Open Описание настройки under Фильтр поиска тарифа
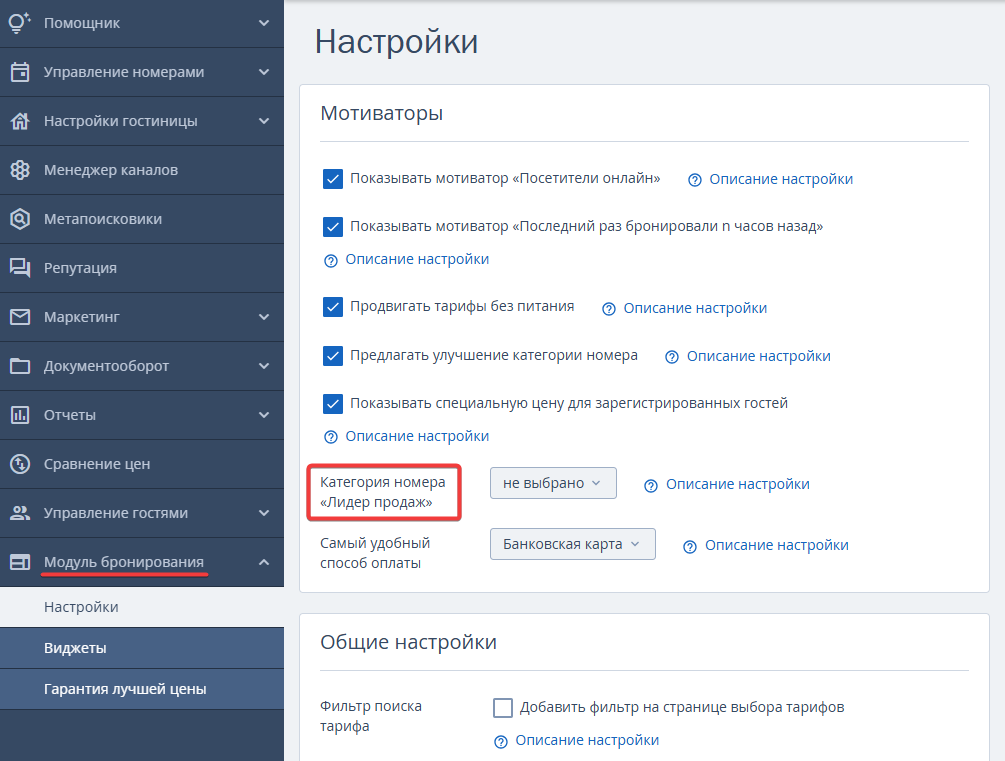This screenshot has height=761, width=1005. coord(587,740)
